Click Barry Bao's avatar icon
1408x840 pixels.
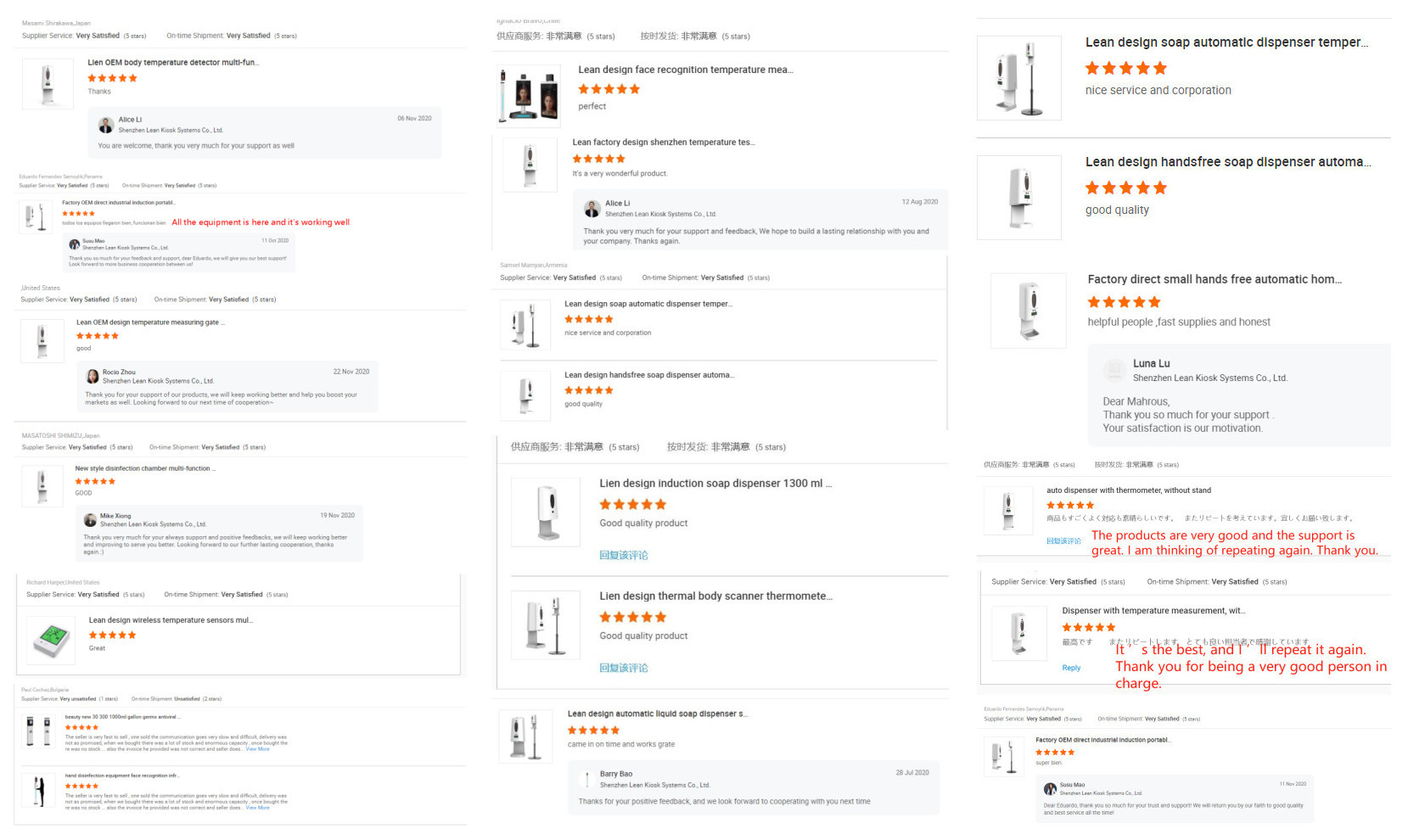pyautogui.click(x=587, y=779)
